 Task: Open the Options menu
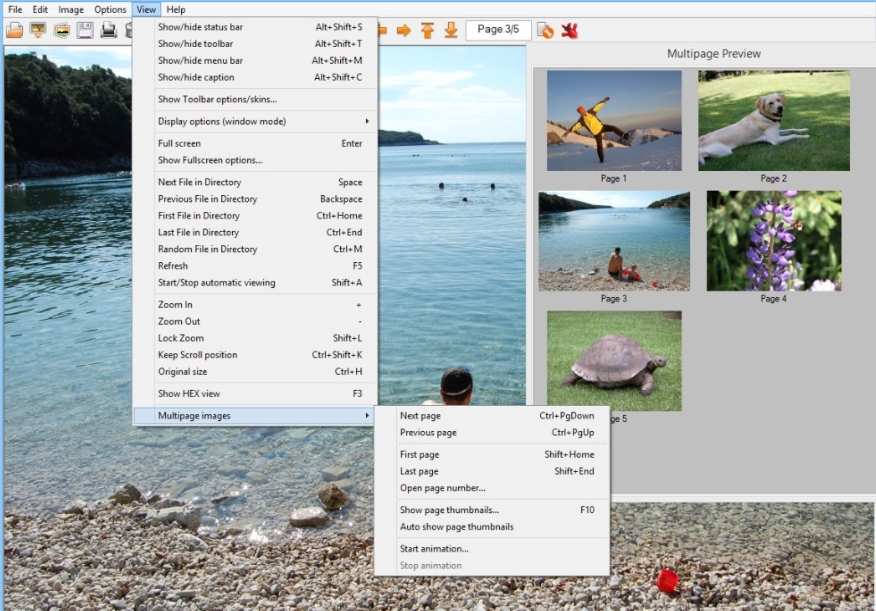click(110, 9)
